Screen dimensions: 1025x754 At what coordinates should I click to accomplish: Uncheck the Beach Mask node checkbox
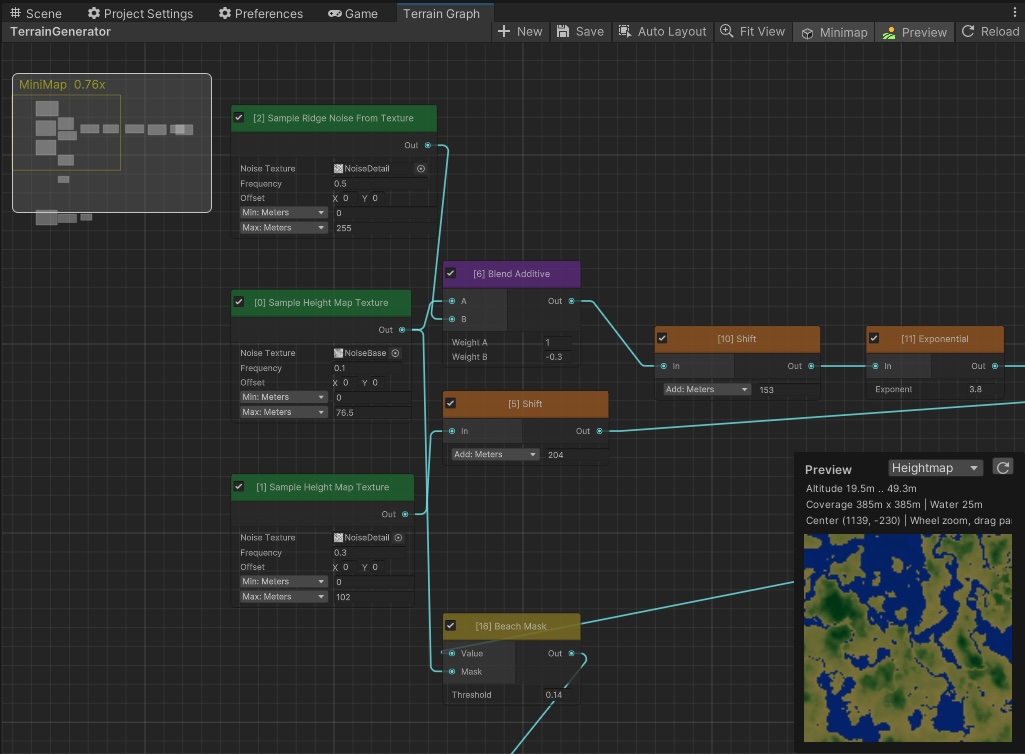[x=450, y=625]
